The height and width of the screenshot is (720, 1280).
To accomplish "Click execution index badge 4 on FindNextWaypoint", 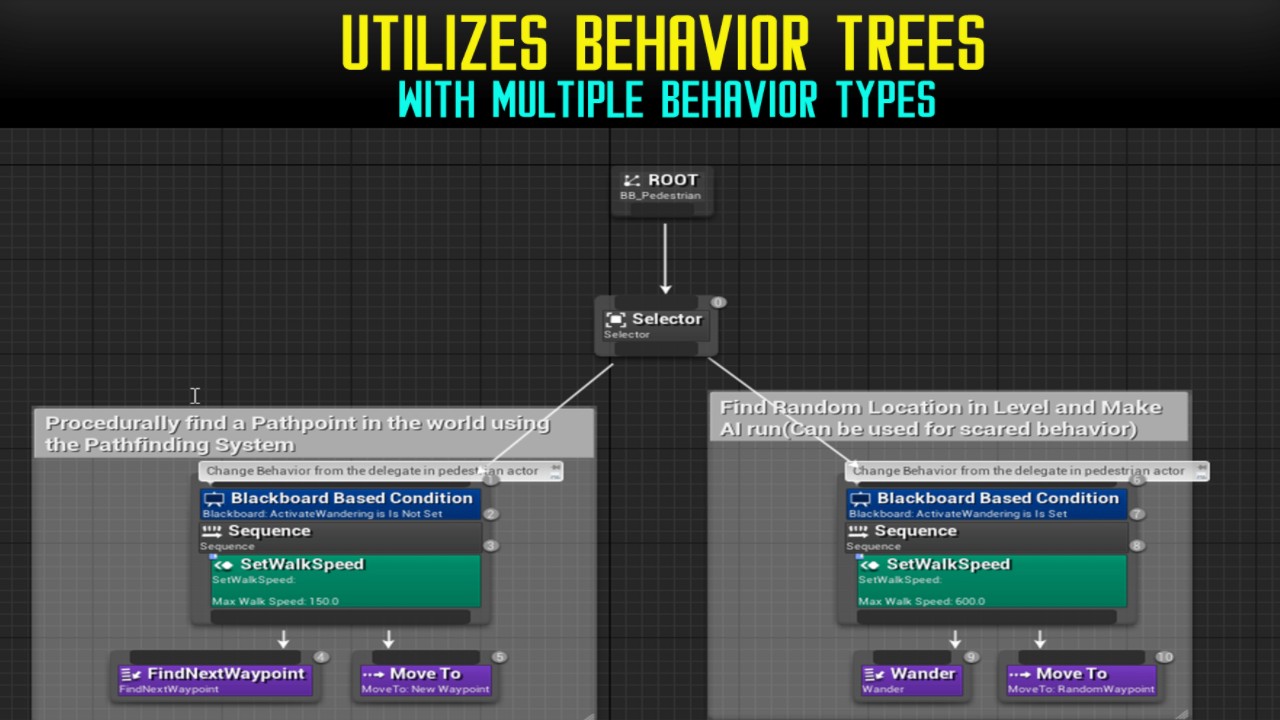I will coord(321,657).
